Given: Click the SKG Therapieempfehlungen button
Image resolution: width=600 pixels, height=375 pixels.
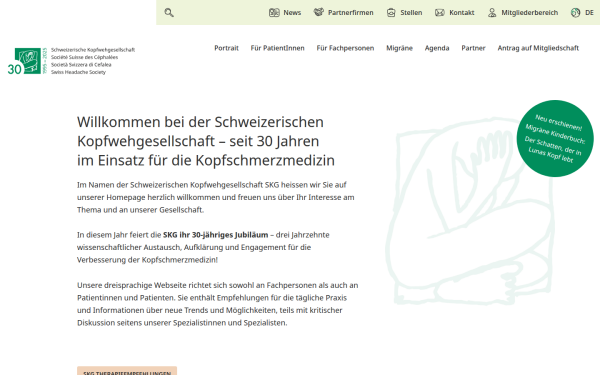Looking at the screenshot, I should point(127,371).
